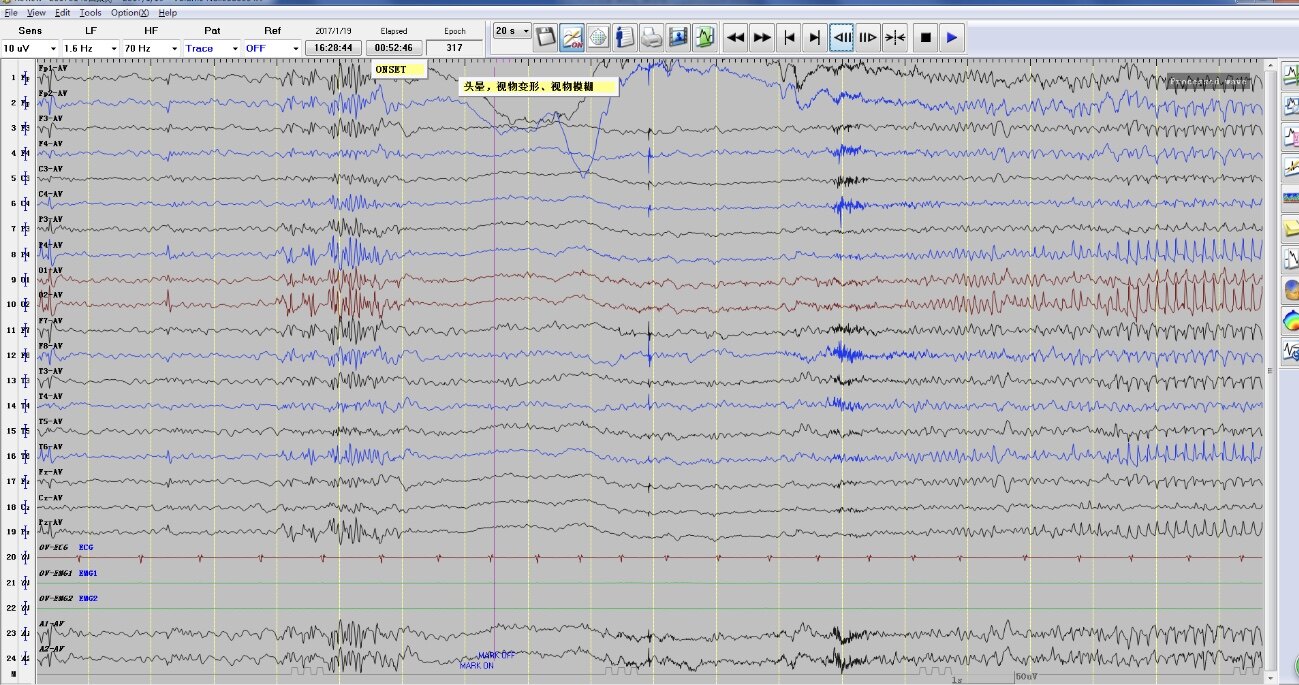Open the yellow note annotation sidebar icon
Image resolution: width=1299 pixels, height=685 pixels.
click(1290, 229)
